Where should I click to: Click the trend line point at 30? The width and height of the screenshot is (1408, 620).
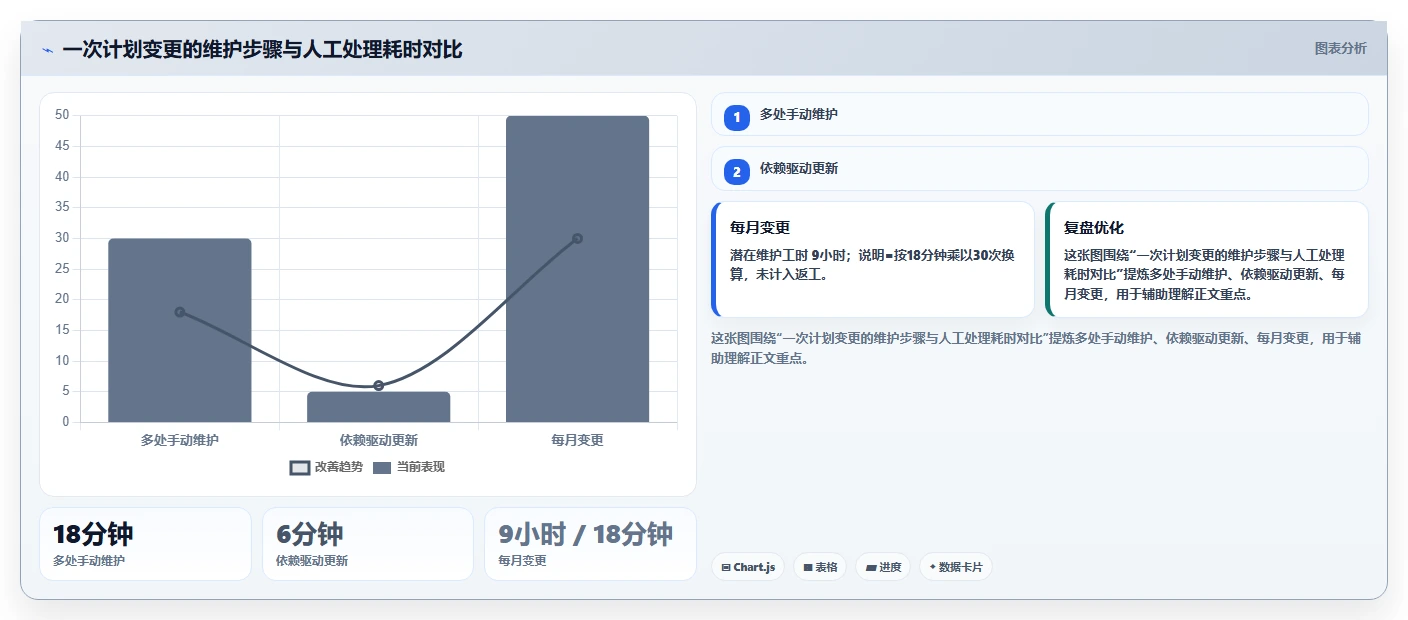pyautogui.click(x=577, y=238)
